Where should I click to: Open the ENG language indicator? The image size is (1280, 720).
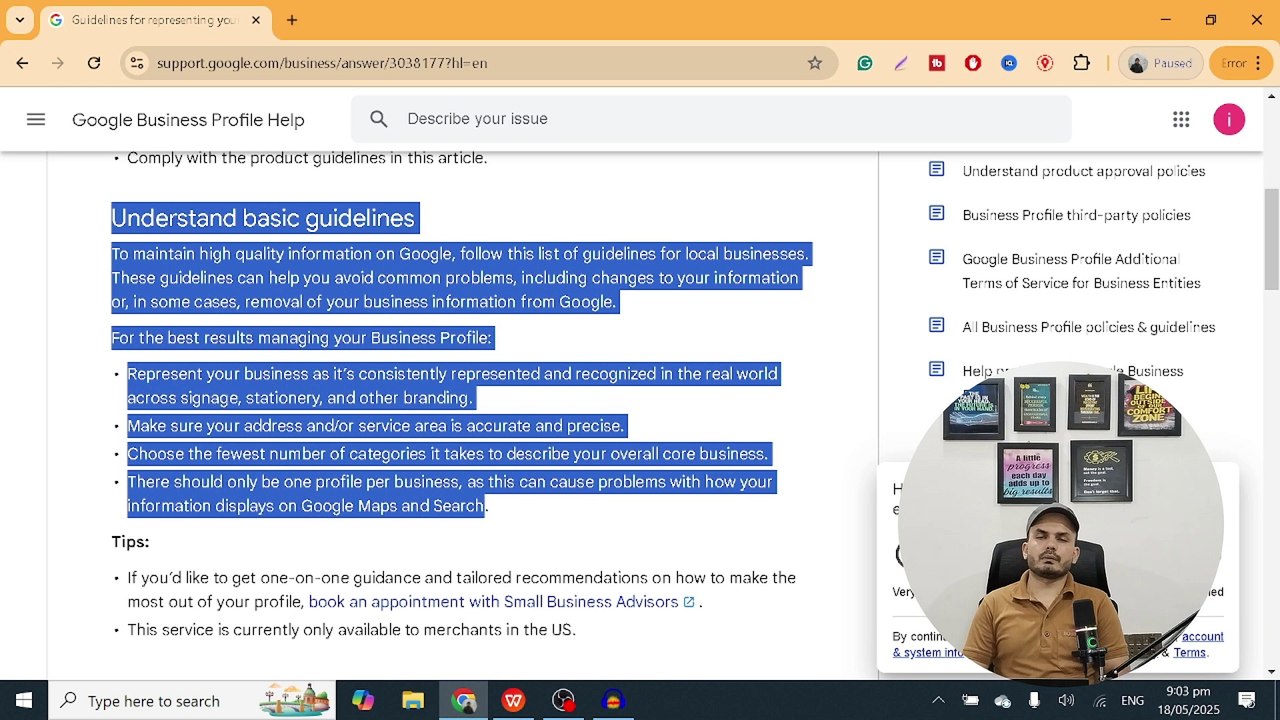pos(1132,700)
